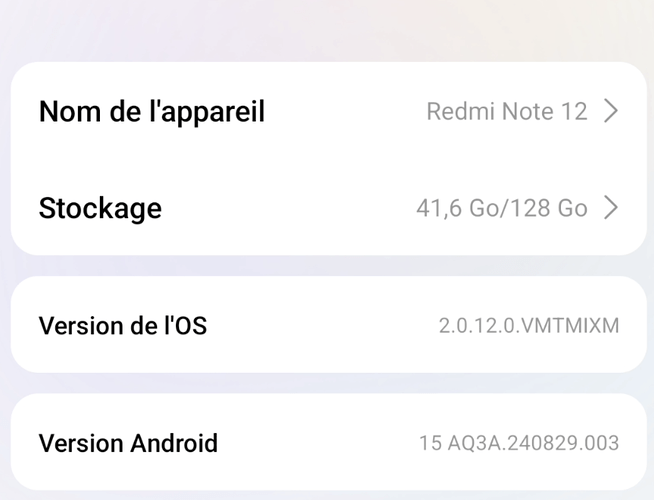
Task: Open the chevron beside Redmi Note 12
Action: click(x=611, y=111)
